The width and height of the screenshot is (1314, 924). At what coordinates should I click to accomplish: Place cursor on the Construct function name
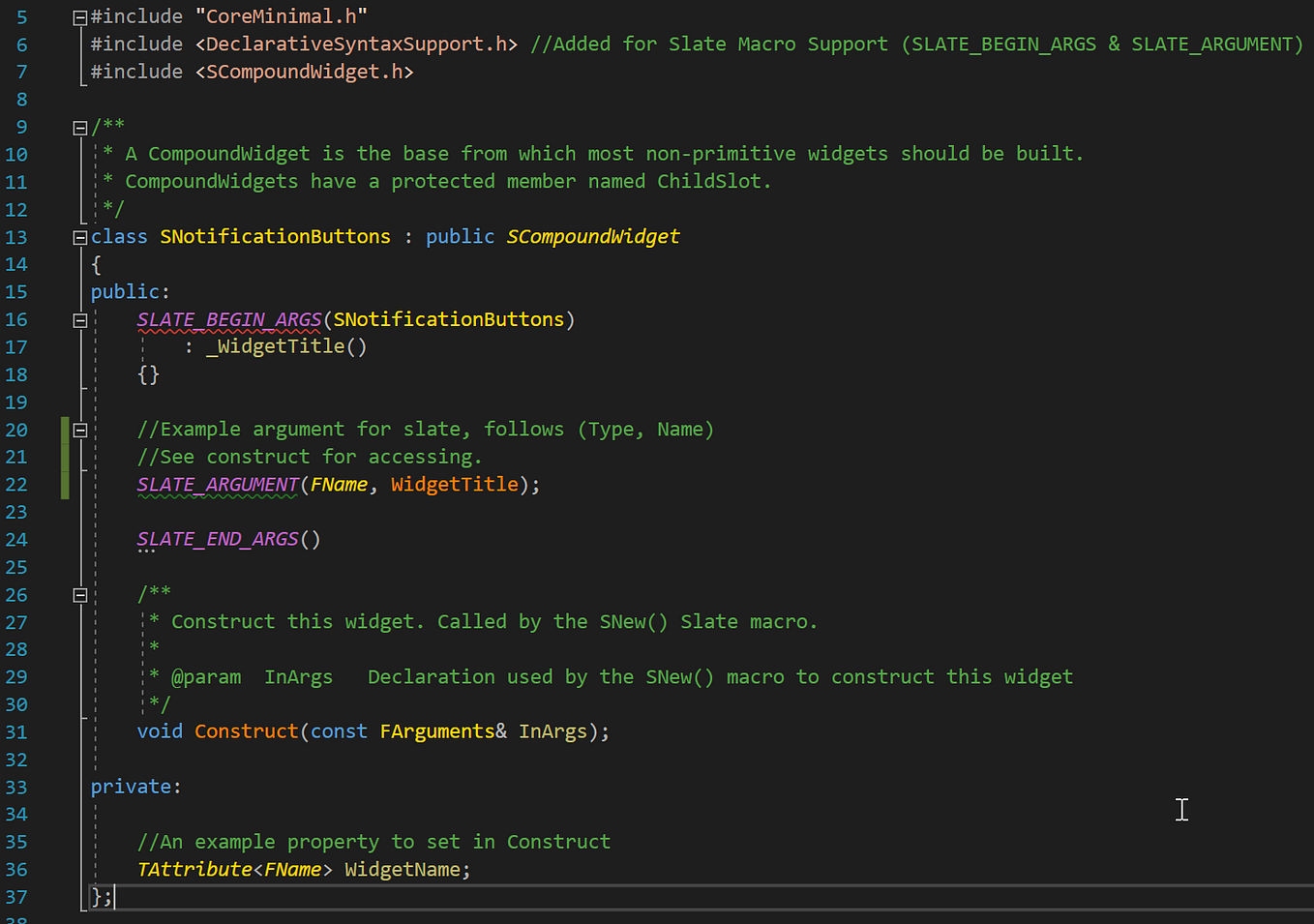tap(247, 731)
